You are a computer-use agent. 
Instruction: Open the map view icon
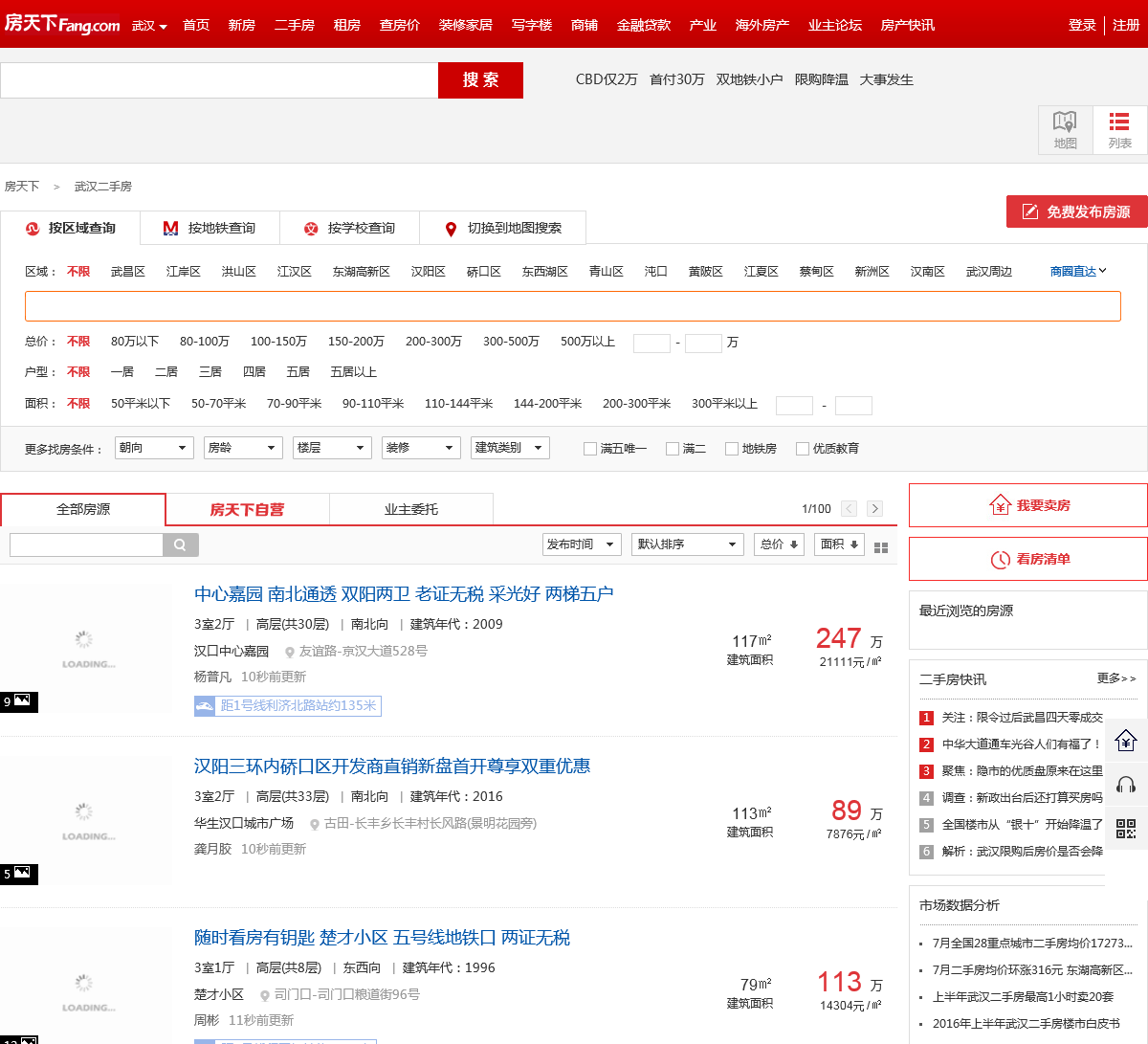(x=1065, y=129)
